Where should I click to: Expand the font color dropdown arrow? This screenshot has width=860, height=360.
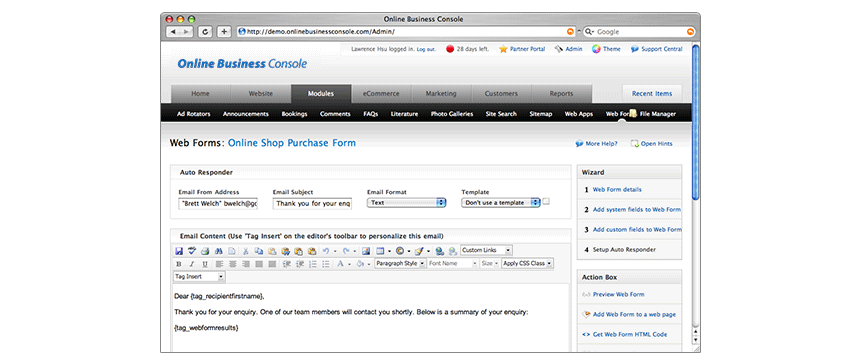[x=349, y=264]
